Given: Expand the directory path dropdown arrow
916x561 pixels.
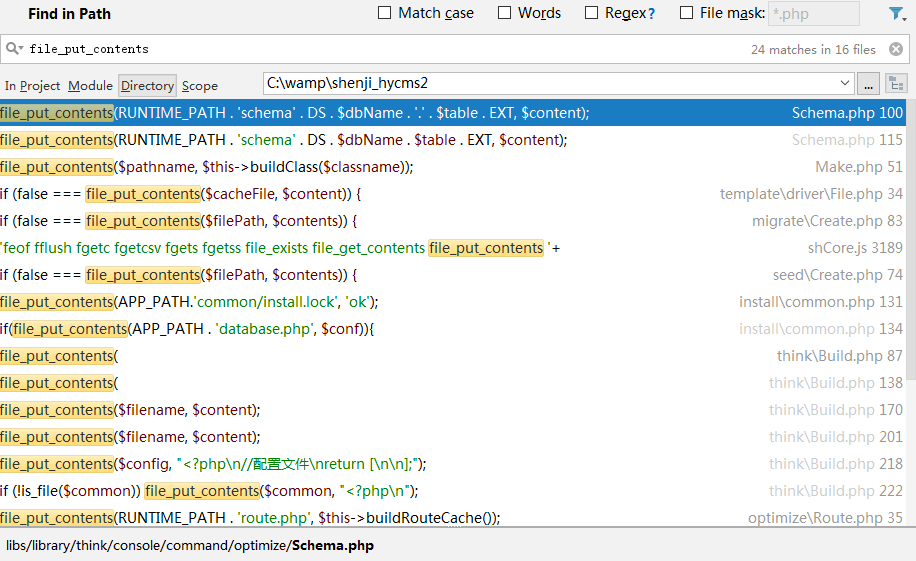Looking at the screenshot, I should pyautogui.click(x=845, y=83).
